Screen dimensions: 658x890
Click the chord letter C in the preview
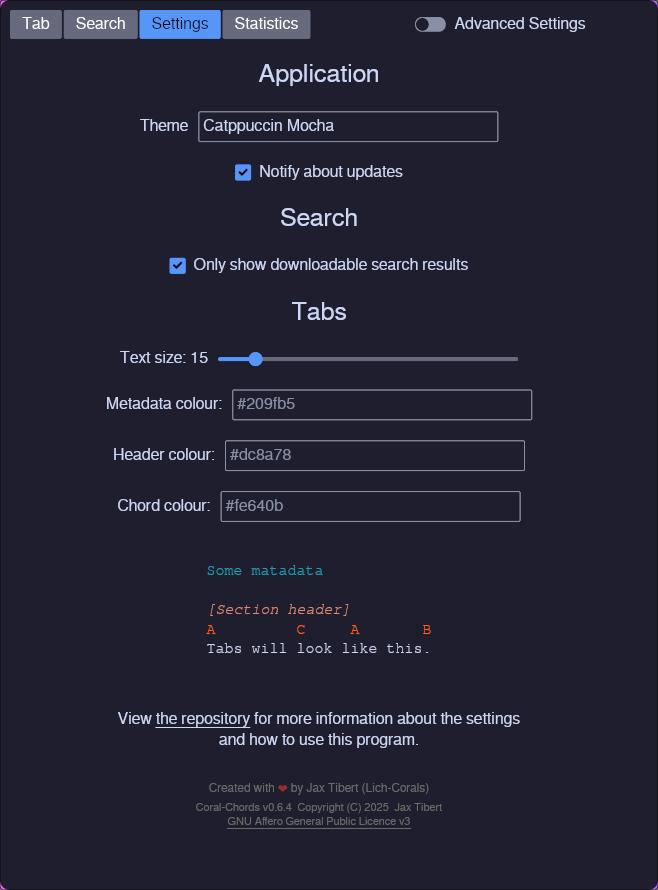(300, 630)
